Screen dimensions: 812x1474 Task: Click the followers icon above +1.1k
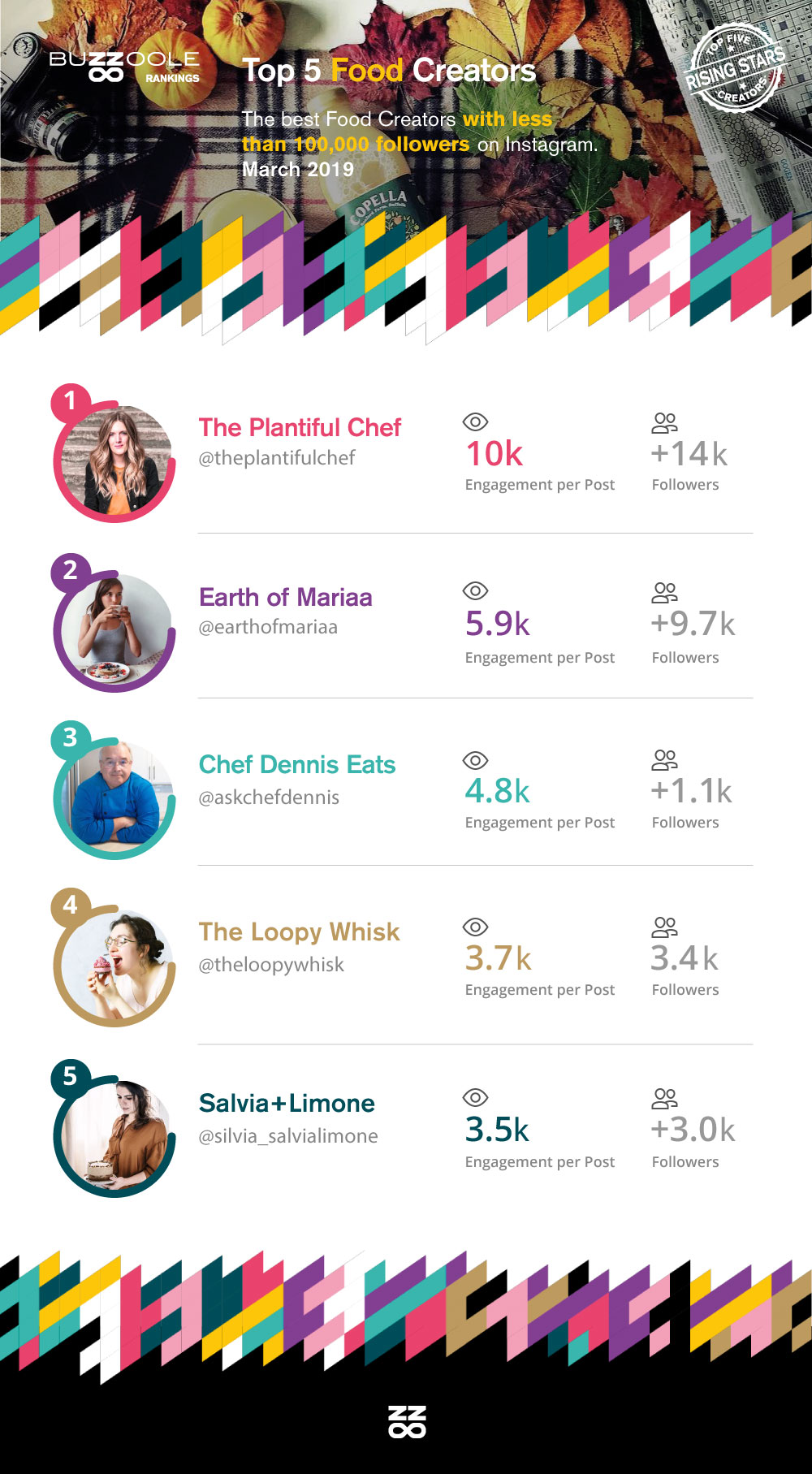click(664, 760)
